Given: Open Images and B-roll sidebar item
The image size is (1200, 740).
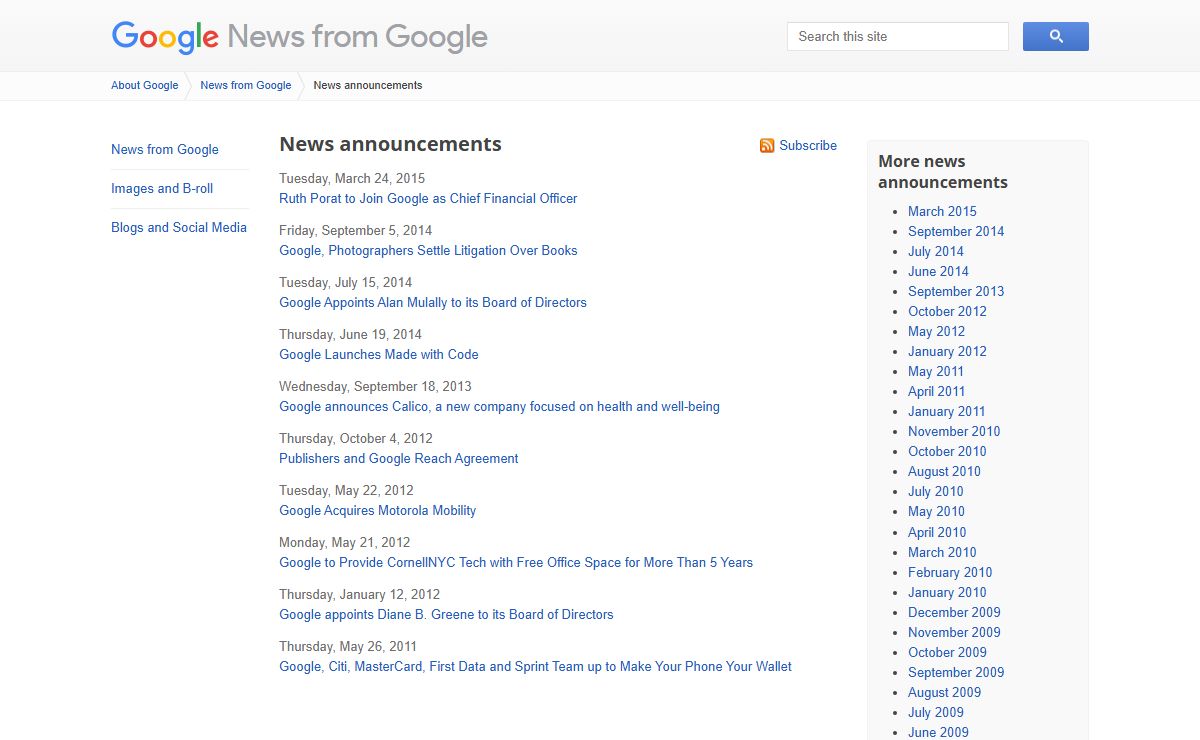Looking at the screenshot, I should [x=162, y=188].
